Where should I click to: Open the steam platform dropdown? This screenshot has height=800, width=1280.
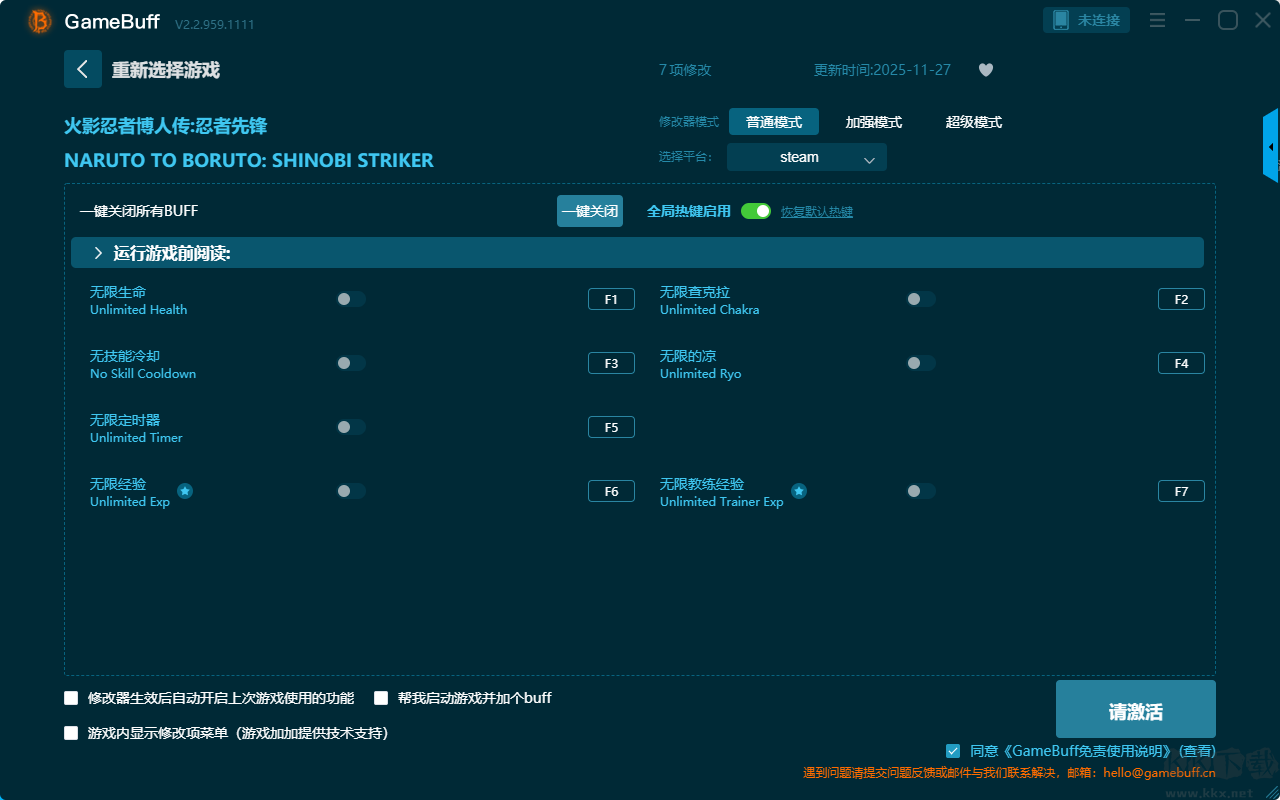point(807,157)
